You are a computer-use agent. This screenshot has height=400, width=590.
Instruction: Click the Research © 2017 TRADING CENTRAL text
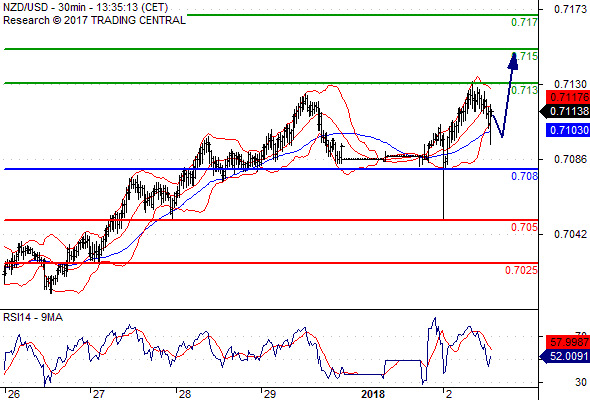[x=94, y=20]
